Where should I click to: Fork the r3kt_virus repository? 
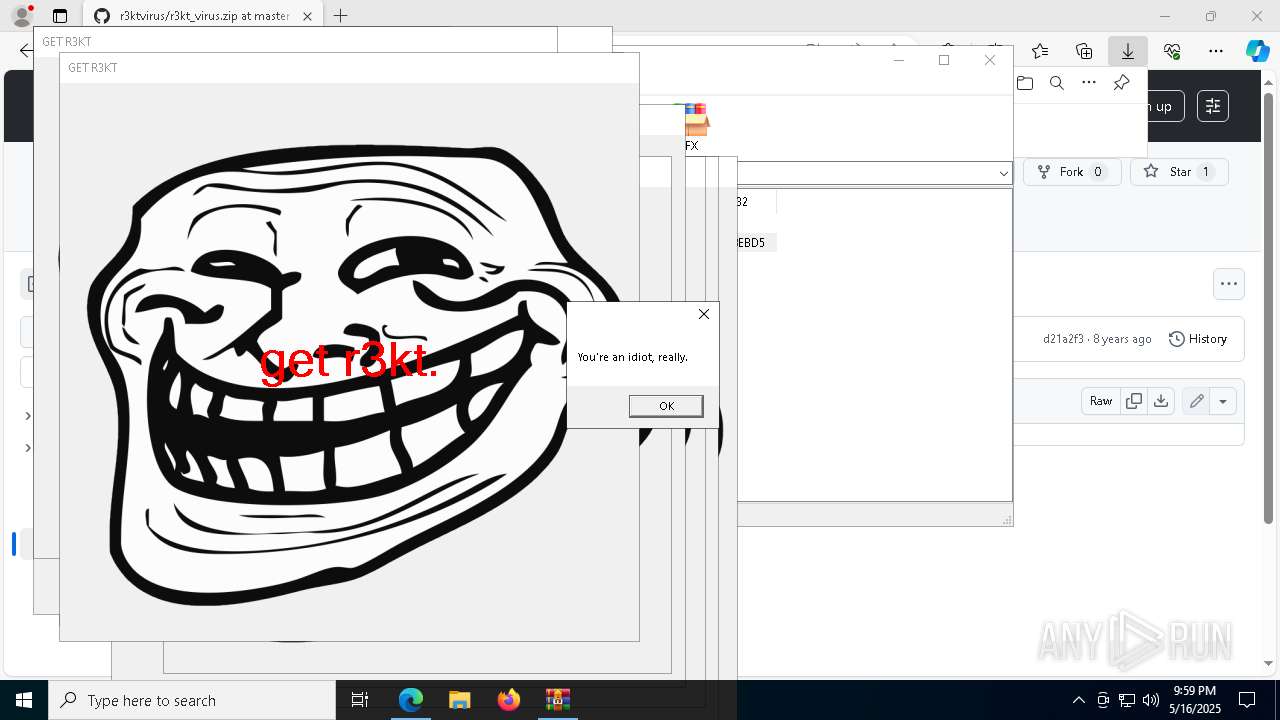(x=1072, y=172)
